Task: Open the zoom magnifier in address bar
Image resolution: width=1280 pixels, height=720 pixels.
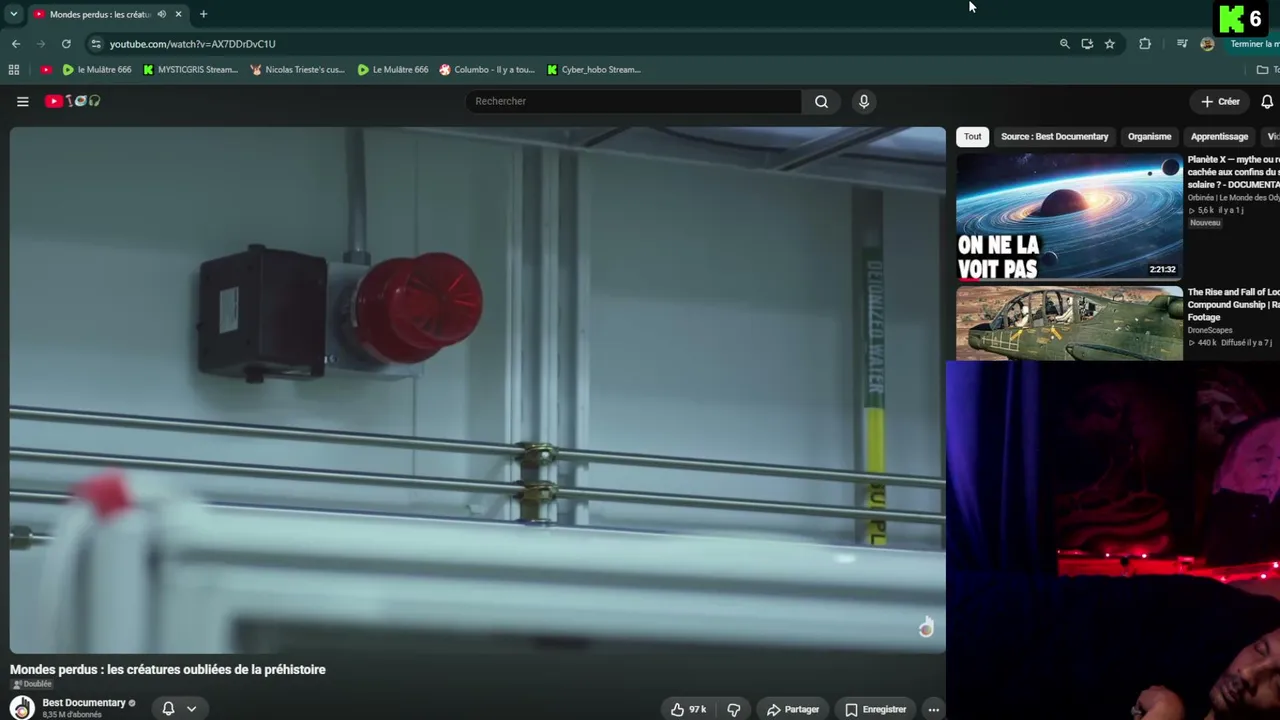Action: tap(1064, 44)
